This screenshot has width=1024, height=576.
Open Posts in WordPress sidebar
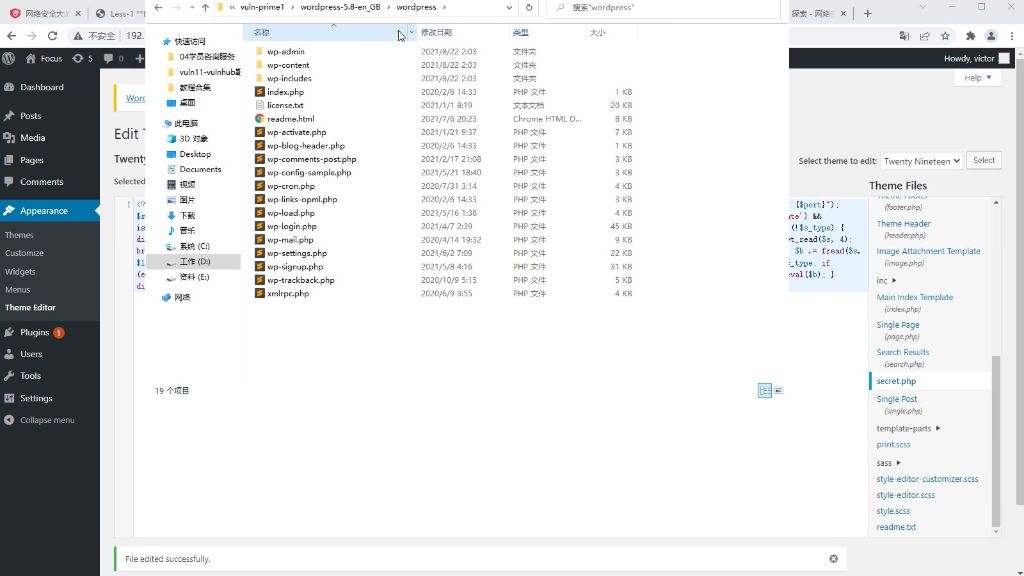pos(31,116)
